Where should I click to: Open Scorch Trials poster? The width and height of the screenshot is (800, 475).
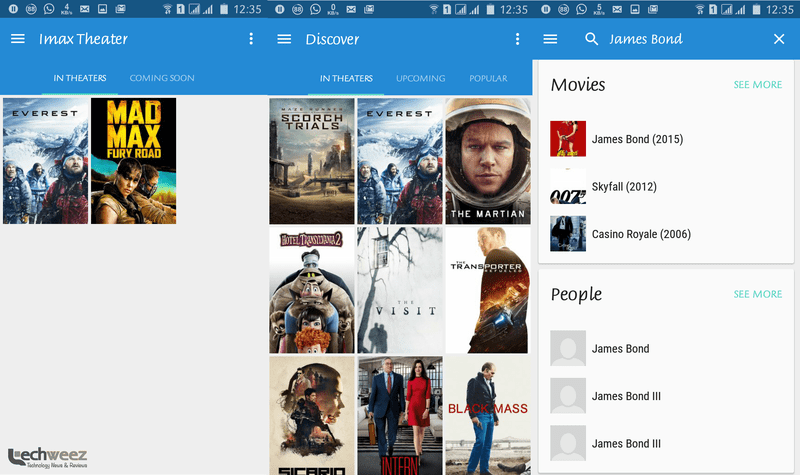click(312, 161)
